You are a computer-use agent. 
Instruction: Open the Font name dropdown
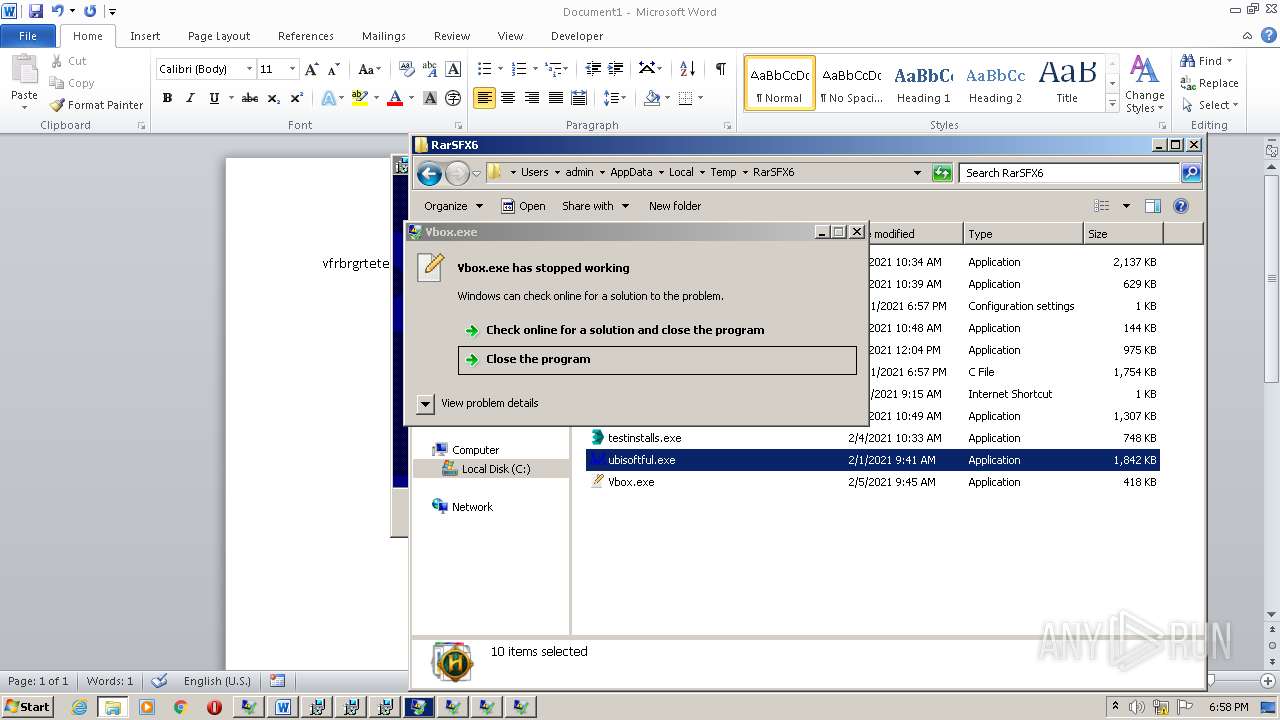point(249,69)
